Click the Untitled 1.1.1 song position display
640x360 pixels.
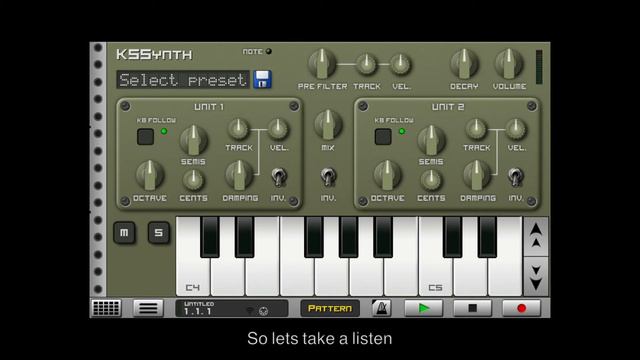tap(232, 308)
